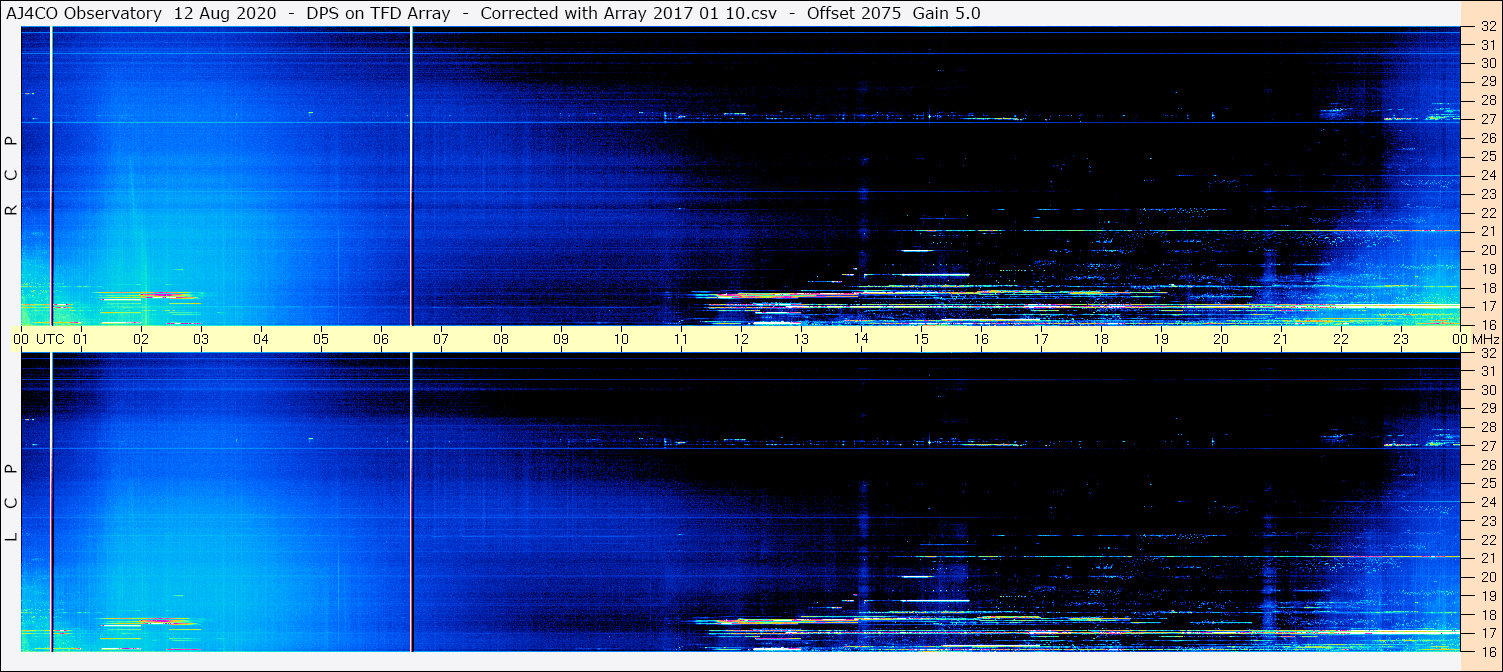Click the 21 MHz label on the LCP panel scale
Image resolution: width=1503 pixels, height=672 pixels.
[x=1487, y=558]
